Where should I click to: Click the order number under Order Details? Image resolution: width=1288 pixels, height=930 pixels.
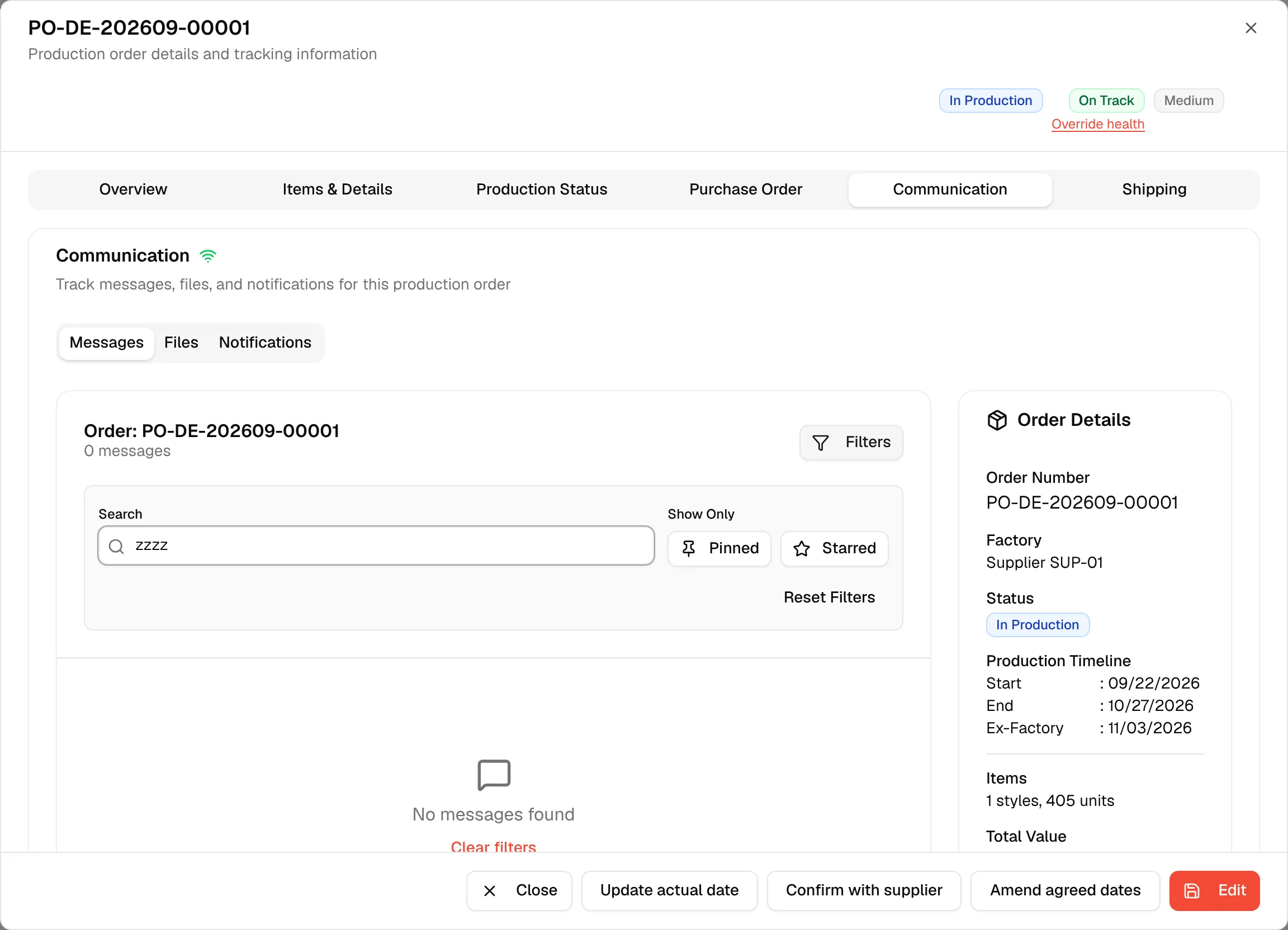pos(1082,503)
